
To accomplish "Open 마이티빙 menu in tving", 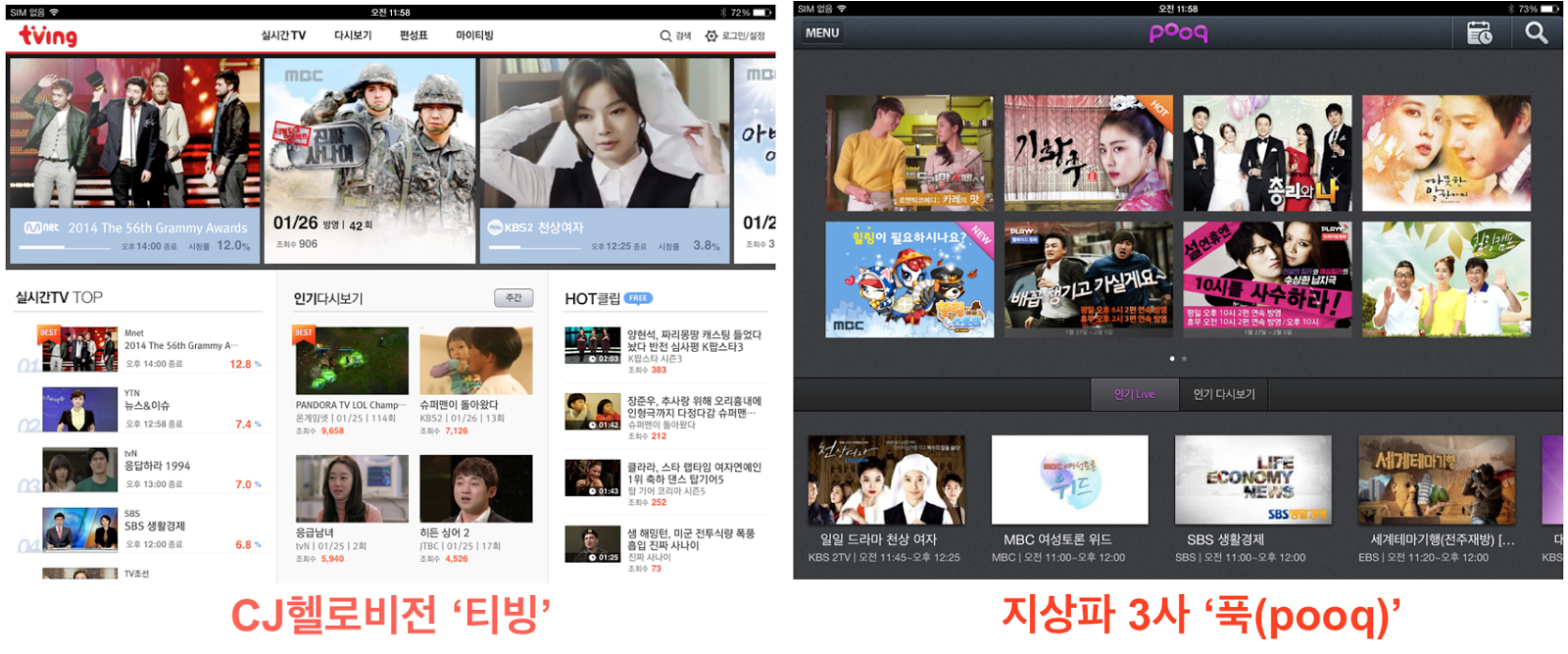I will [474, 35].
